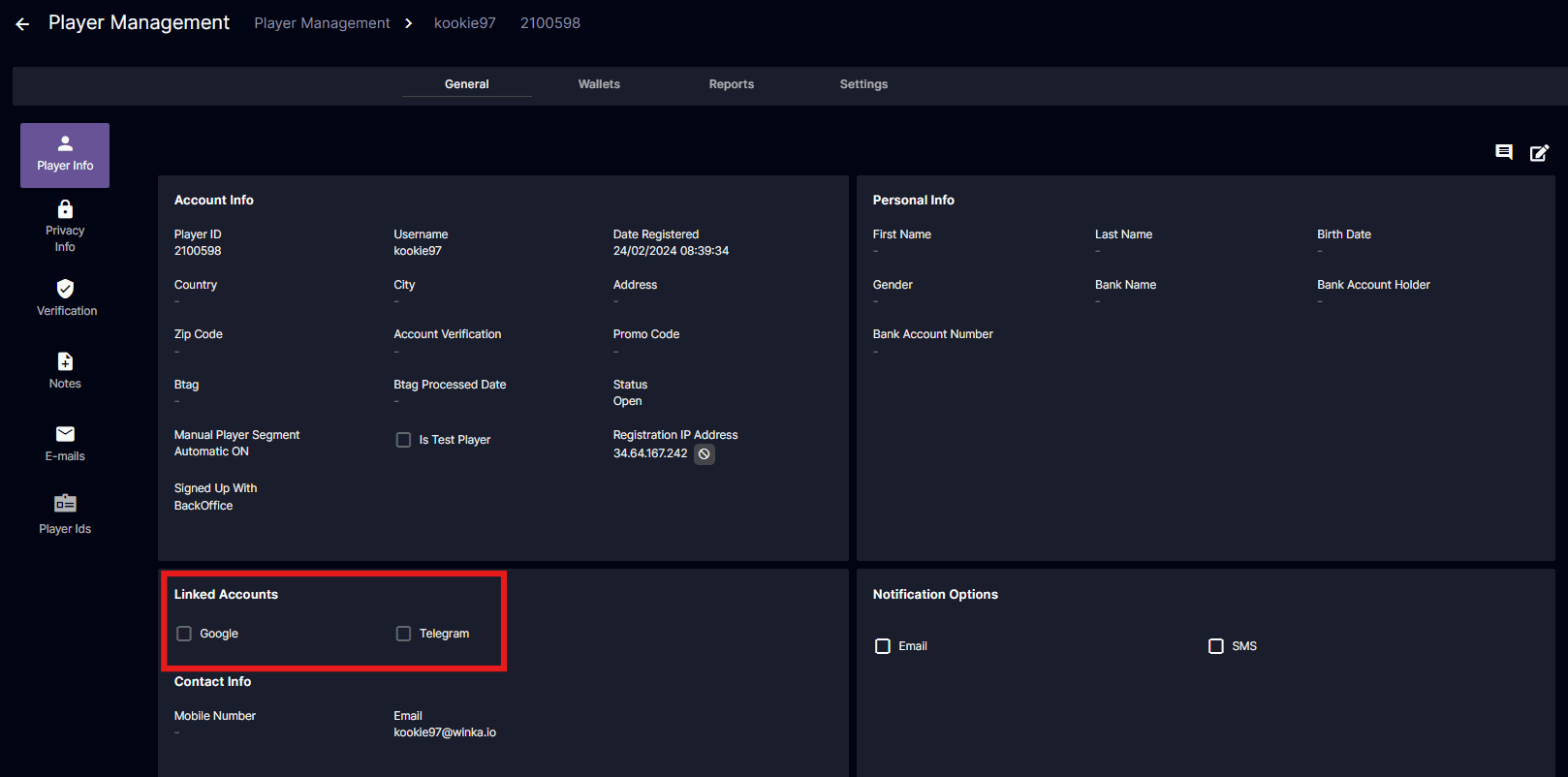The height and width of the screenshot is (777, 1568).
Task: Tick the Is Test Player checkbox
Action: 403,440
